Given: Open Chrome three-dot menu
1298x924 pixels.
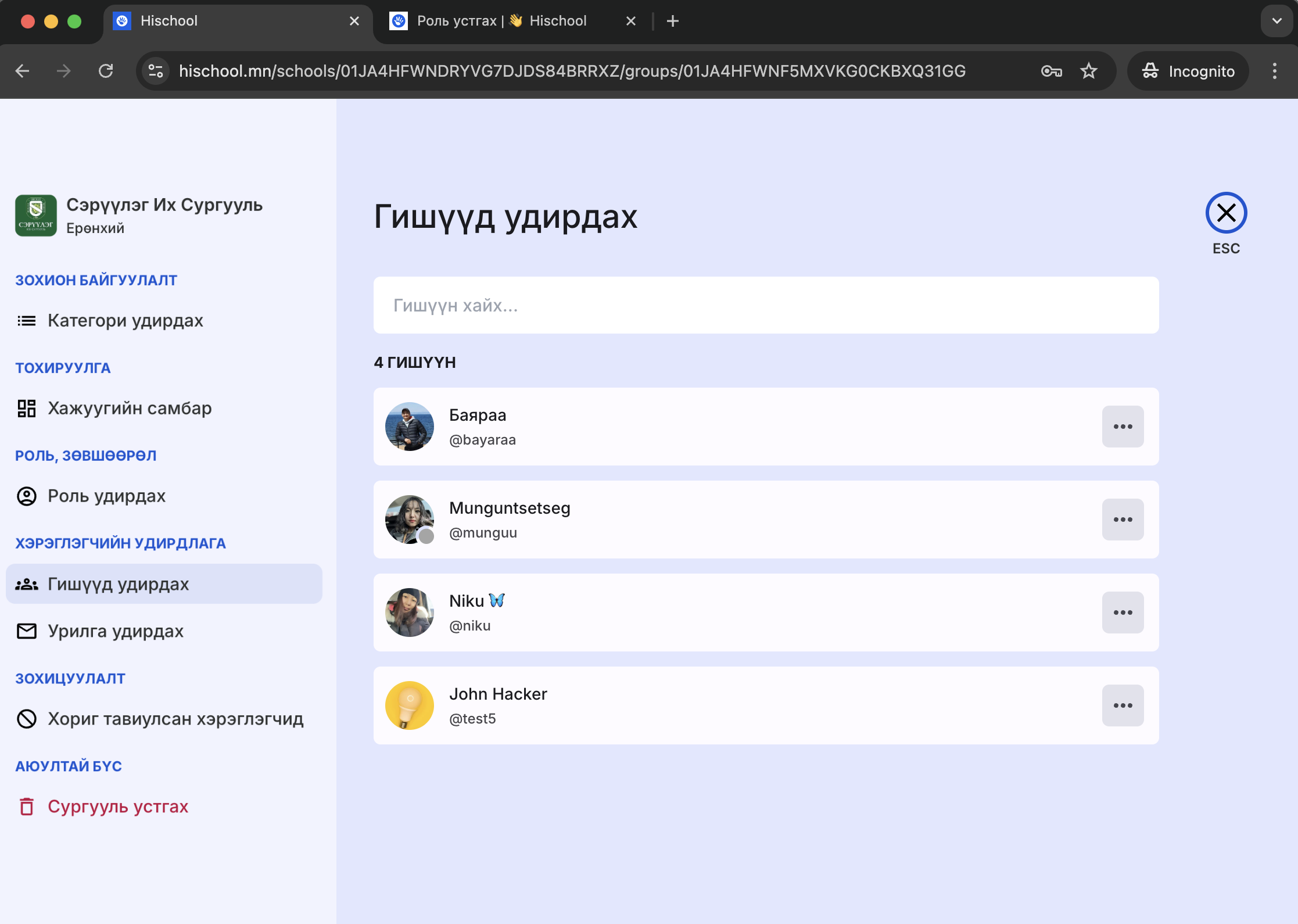Looking at the screenshot, I should click(x=1275, y=71).
